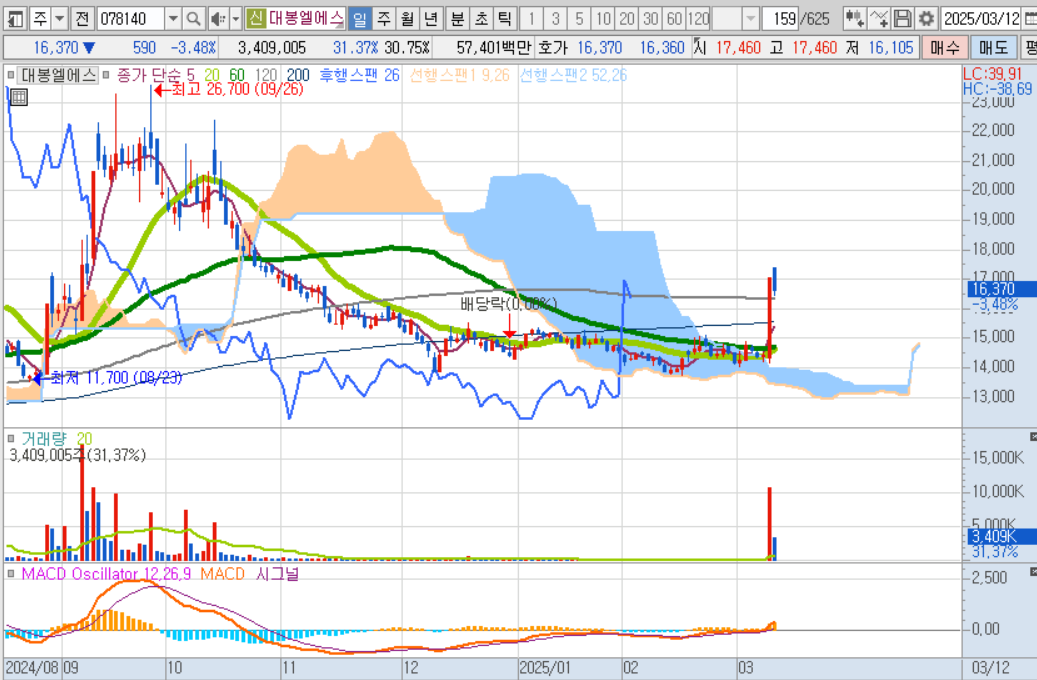This screenshot has width=1037, height=680.
Task: Open the custom interval combo box dropdown
Action: tap(750, 19)
